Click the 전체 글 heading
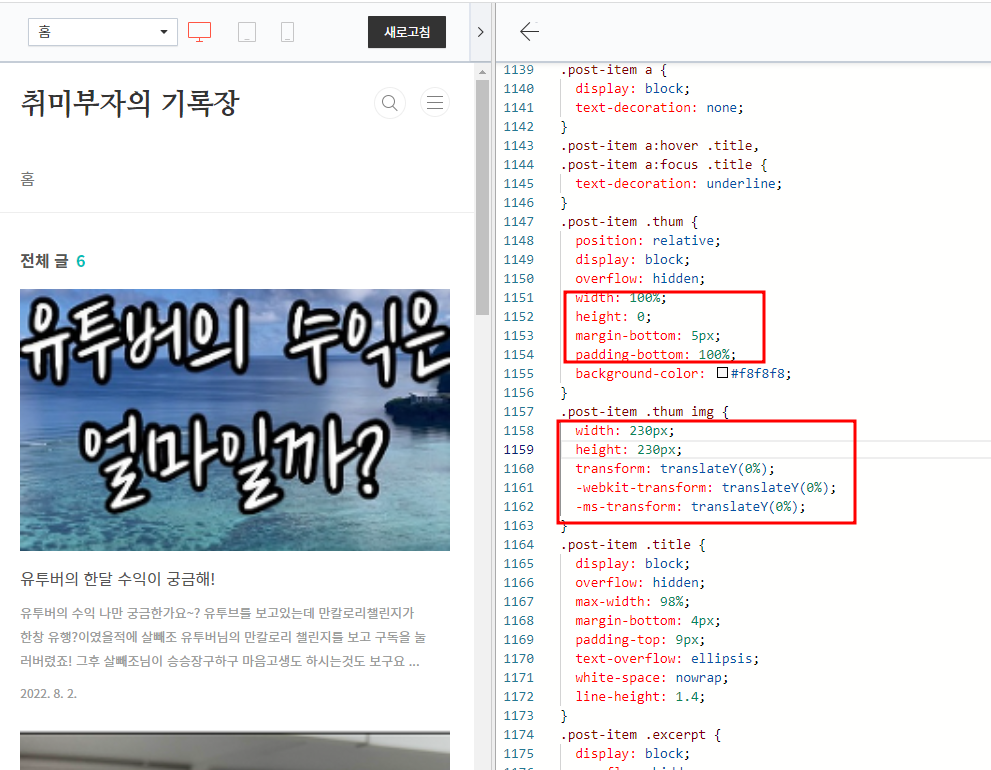The height and width of the screenshot is (770, 991). (x=44, y=261)
